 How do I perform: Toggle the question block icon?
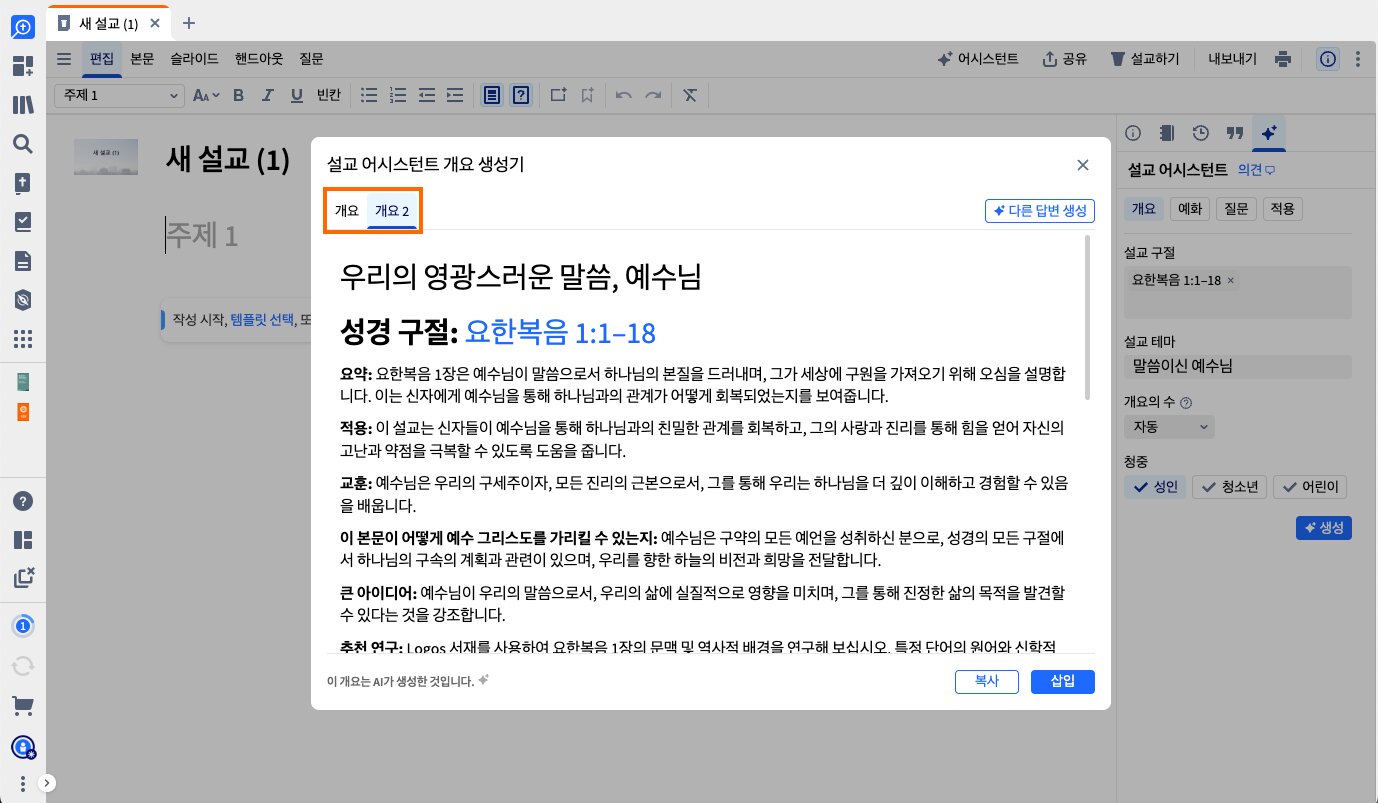[x=521, y=95]
